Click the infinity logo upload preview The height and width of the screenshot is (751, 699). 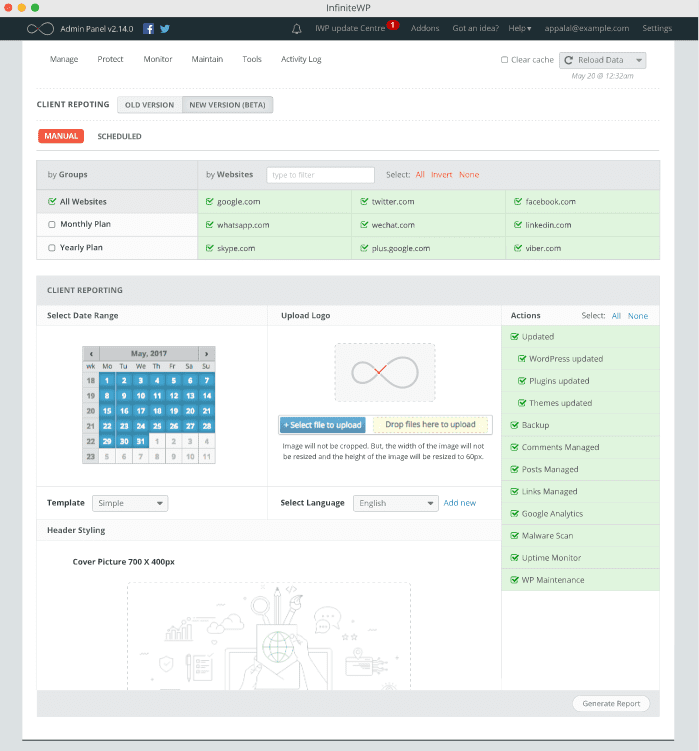point(384,372)
